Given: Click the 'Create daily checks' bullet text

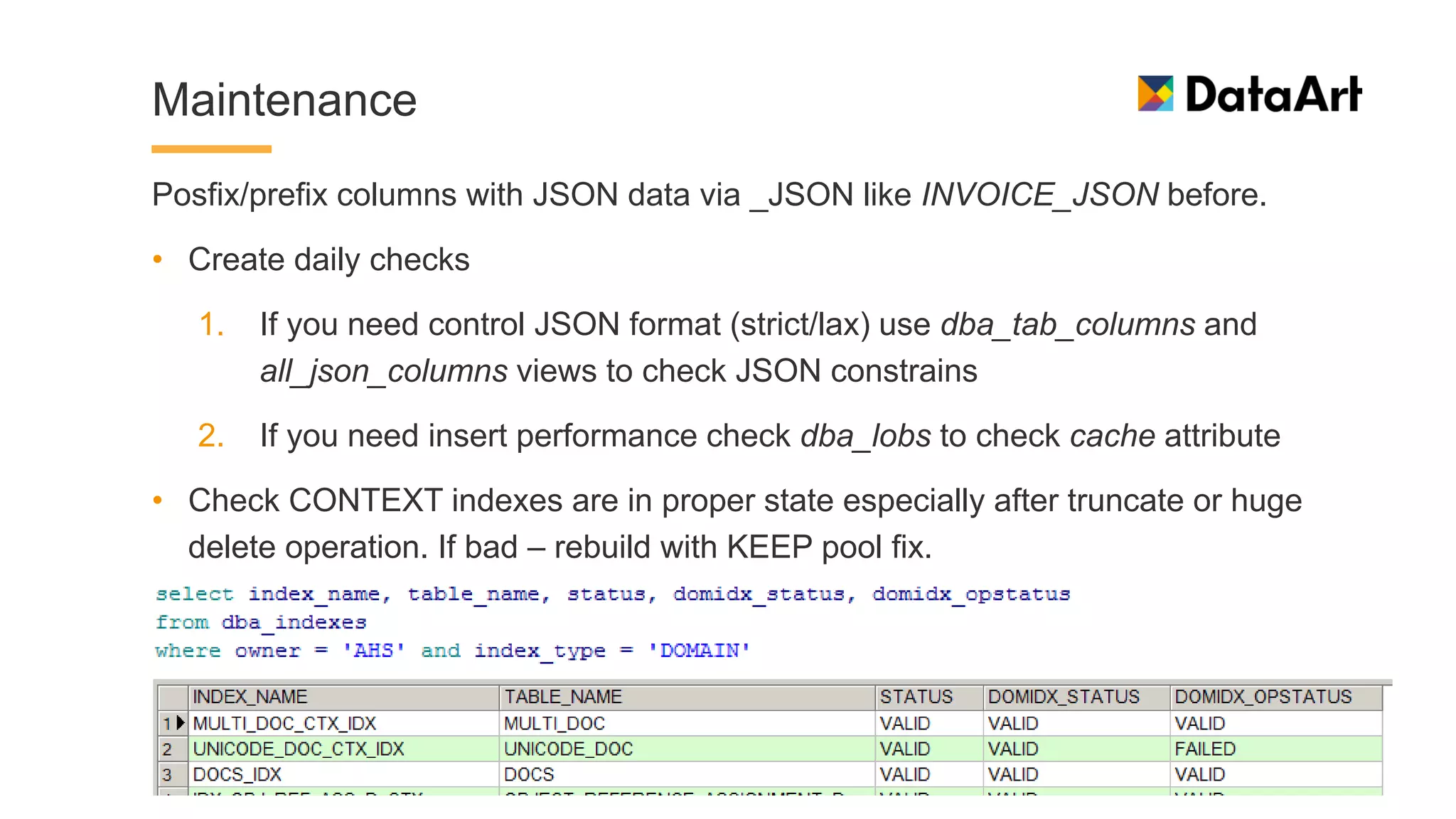Looking at the screenshot, I should [328, 260].
